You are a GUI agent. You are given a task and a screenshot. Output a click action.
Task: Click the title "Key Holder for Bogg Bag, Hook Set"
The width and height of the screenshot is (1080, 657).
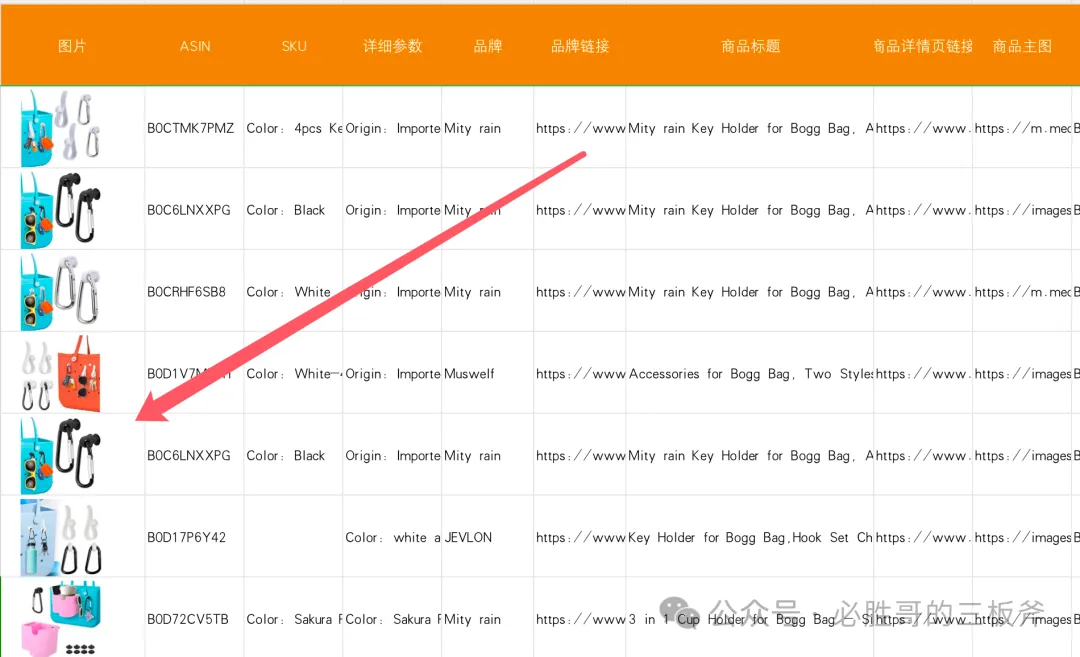751,537
